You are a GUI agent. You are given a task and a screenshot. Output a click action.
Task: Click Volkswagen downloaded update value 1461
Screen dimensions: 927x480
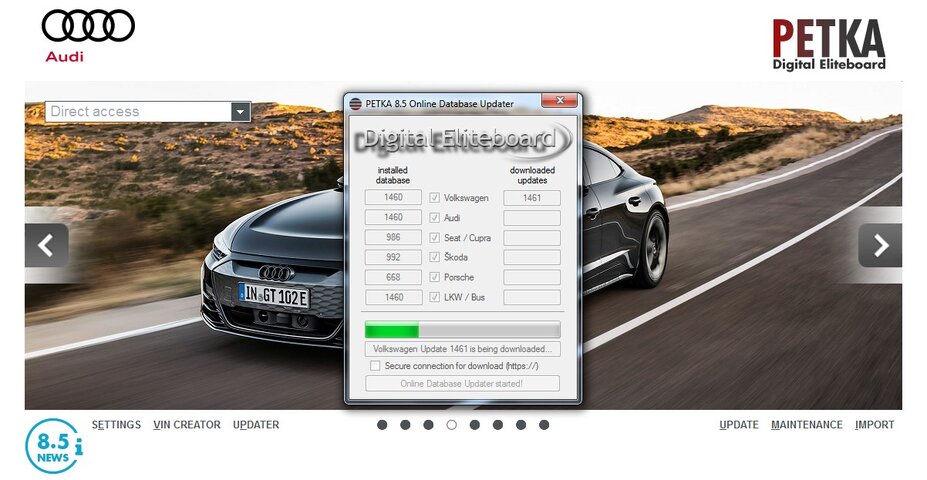[532, 198]
